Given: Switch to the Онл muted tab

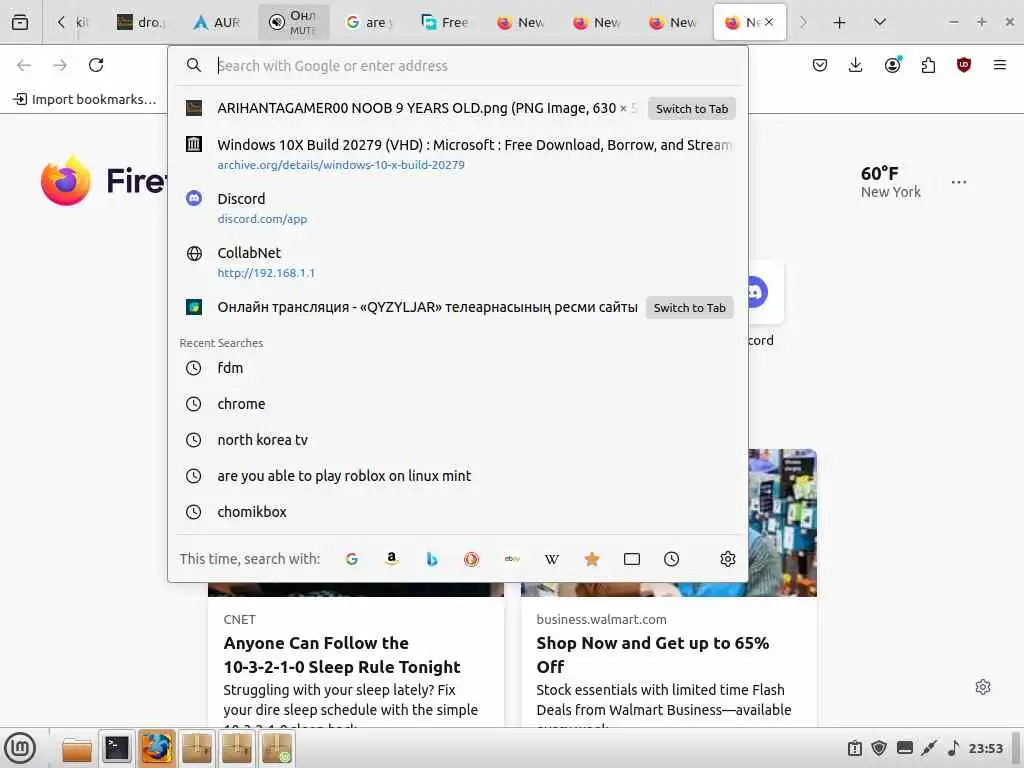Looking at the screenshot, I should pyautogui.click(x=301, y=22).
